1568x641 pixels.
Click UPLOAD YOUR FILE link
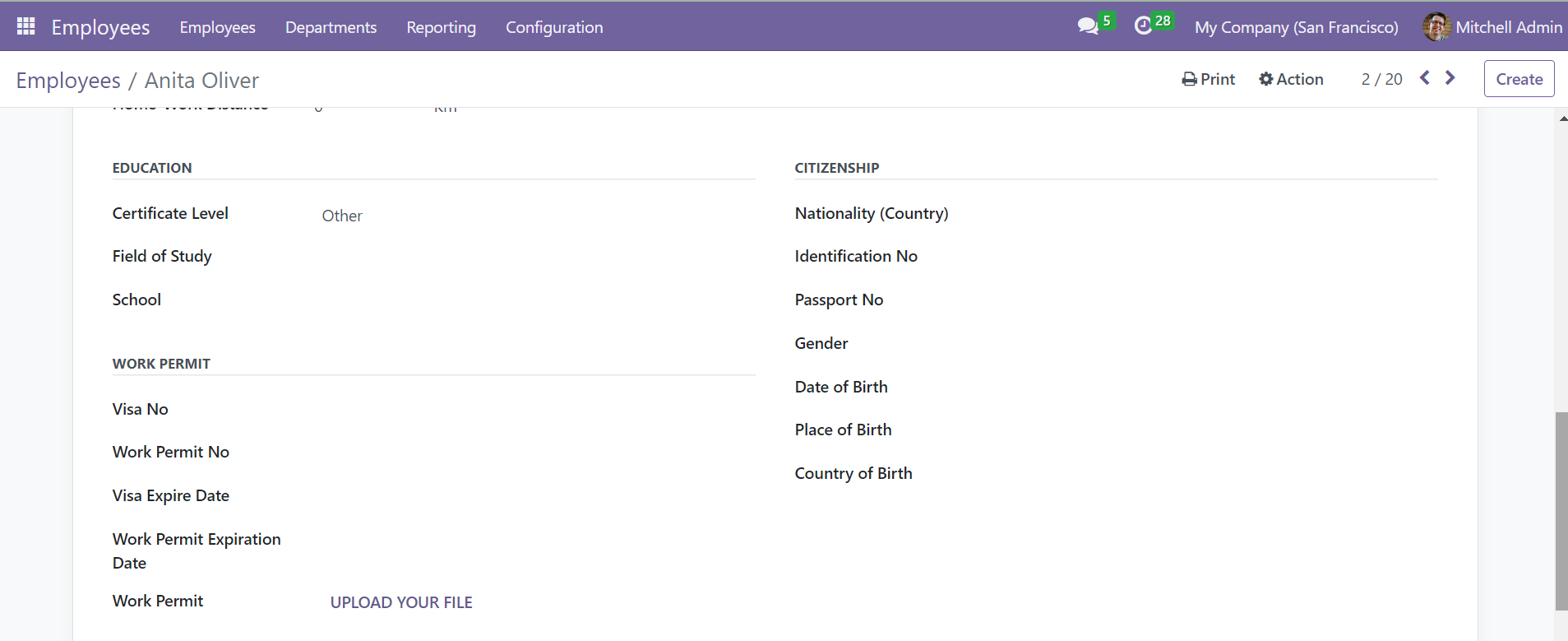pos(401,602)
